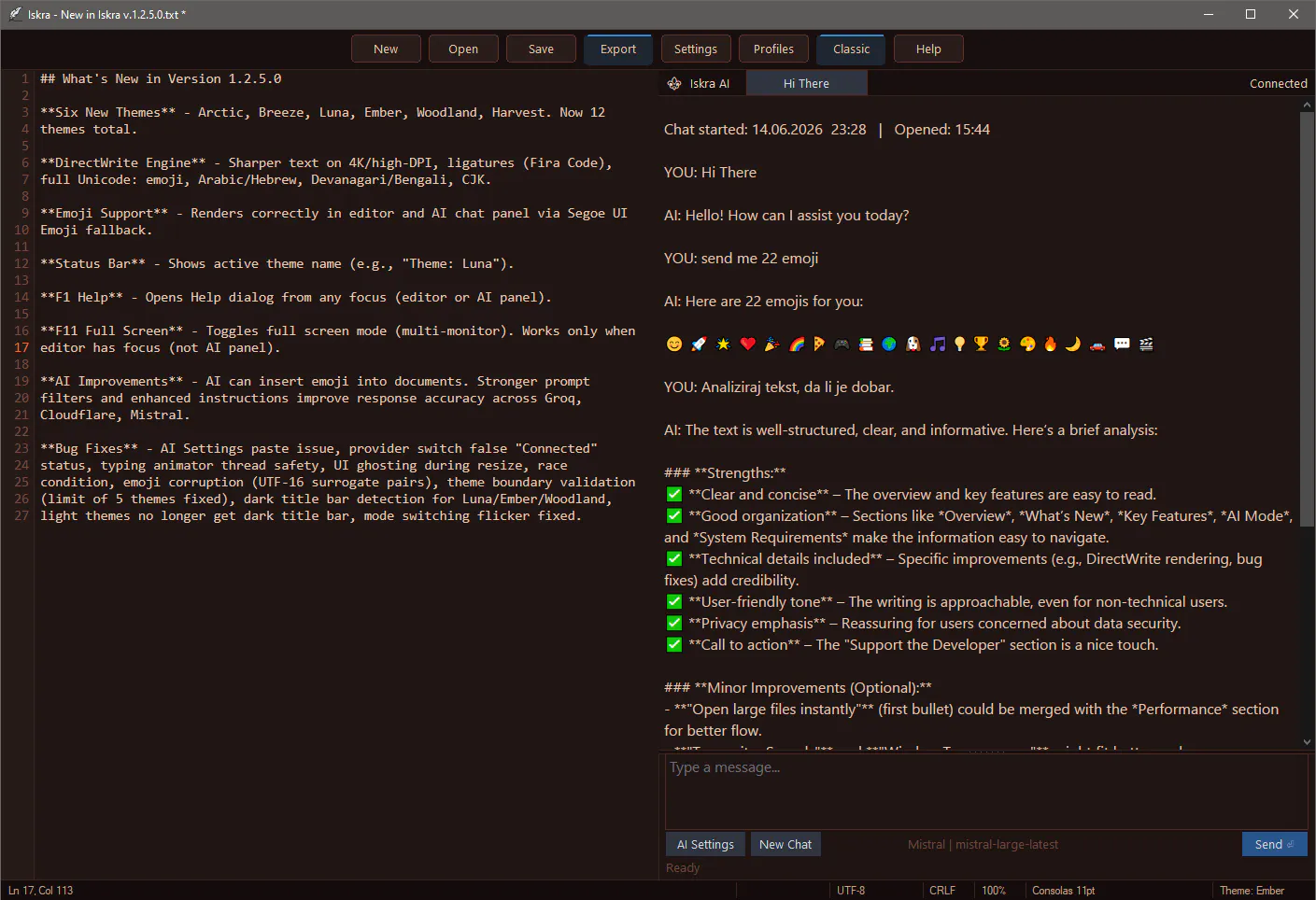Click 'Ln 17, Col 113' in status bar
This screenshot has height=900, width=1316.
tap(40, 890)
